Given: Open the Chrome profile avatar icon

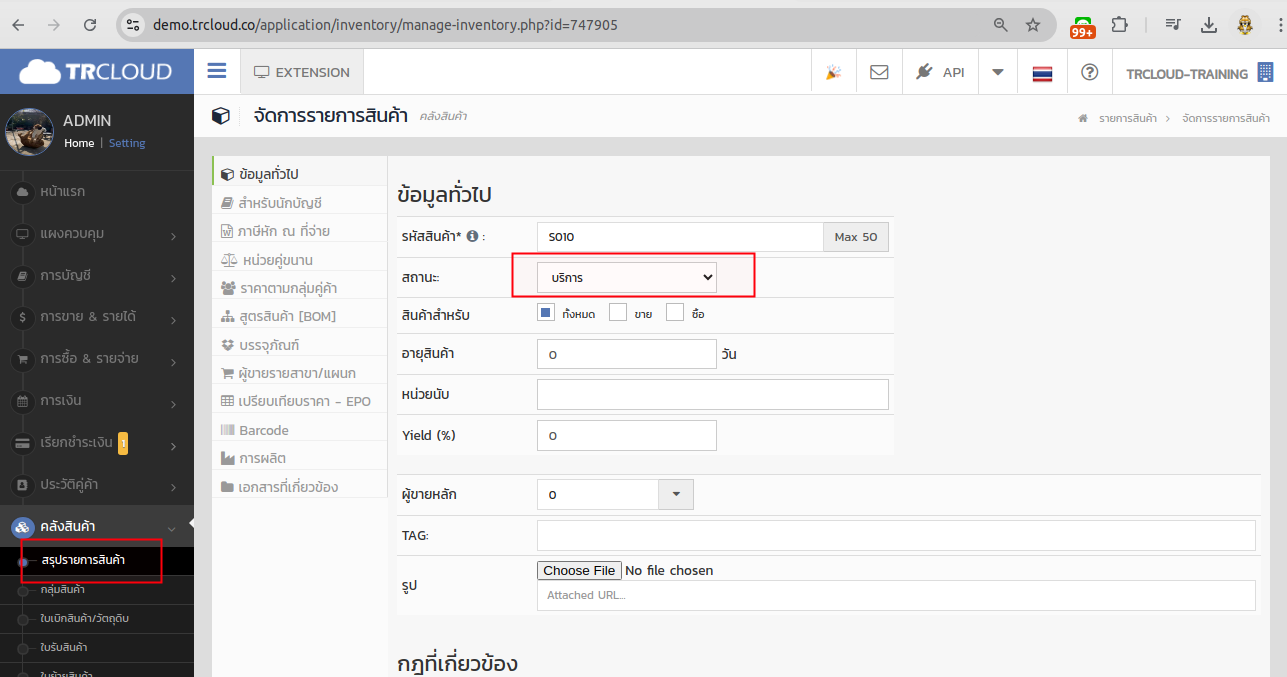Looking at the screenshot, I should (x=1245, y=25).
